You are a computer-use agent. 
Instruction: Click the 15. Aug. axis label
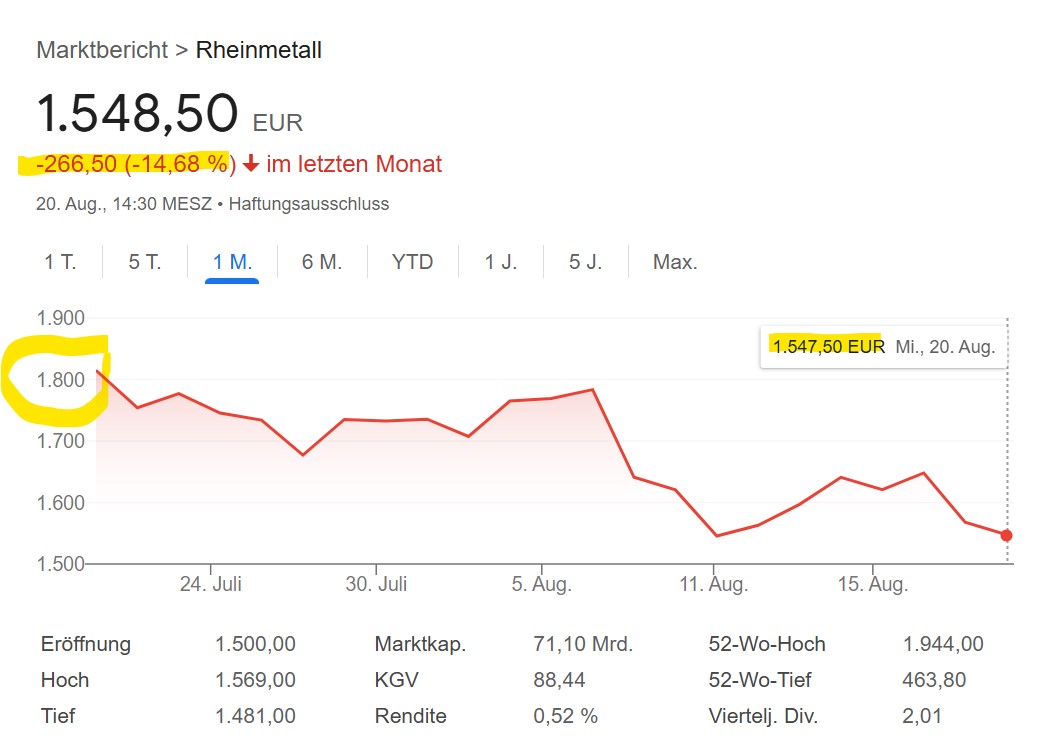tap(873, 584)
